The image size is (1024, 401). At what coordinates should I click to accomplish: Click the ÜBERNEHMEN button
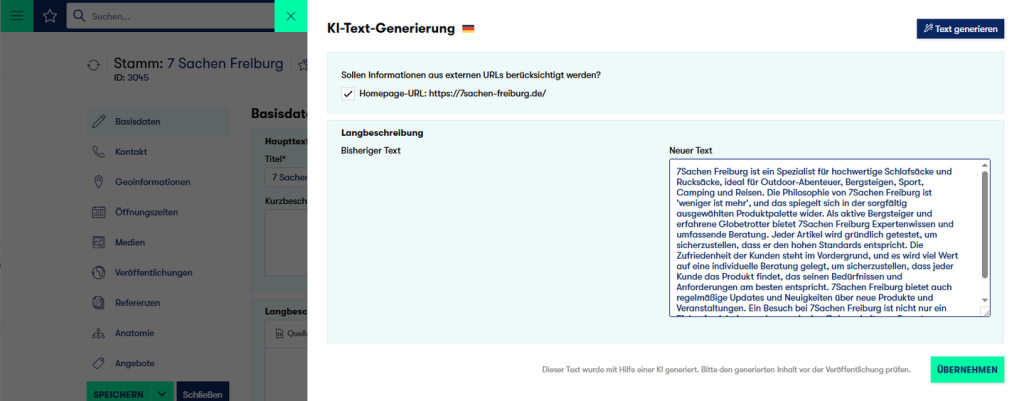tap(967, 370)
